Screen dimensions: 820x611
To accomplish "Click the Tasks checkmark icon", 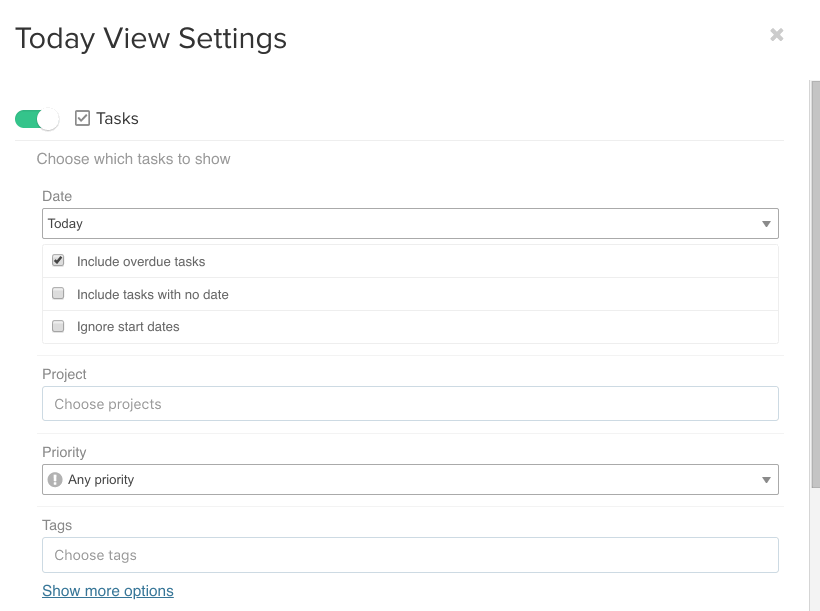I will tap(82, 118).
